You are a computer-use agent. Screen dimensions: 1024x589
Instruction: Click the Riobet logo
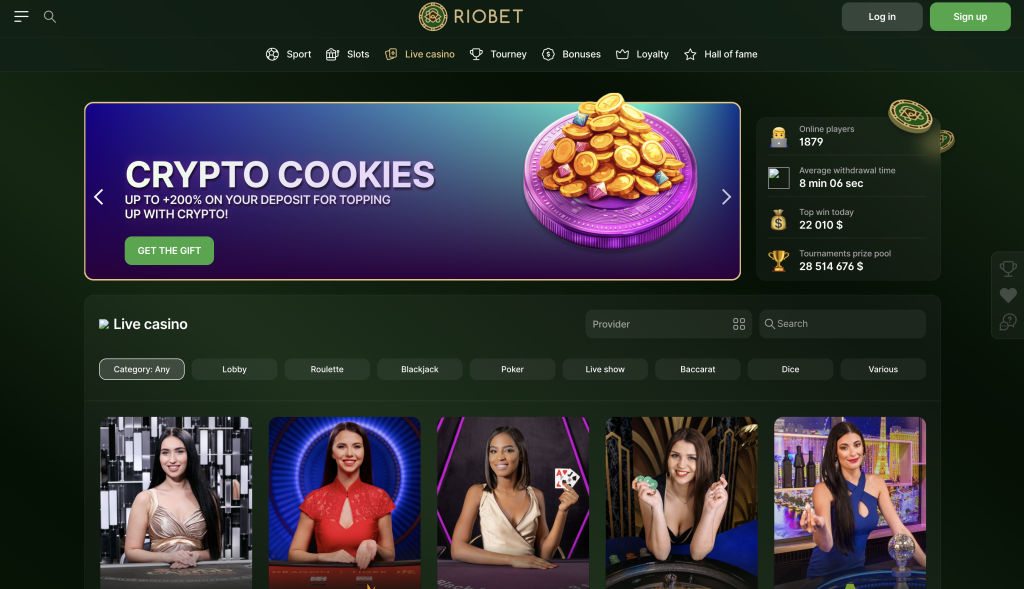pyautogui.click(x=471, y=16)
